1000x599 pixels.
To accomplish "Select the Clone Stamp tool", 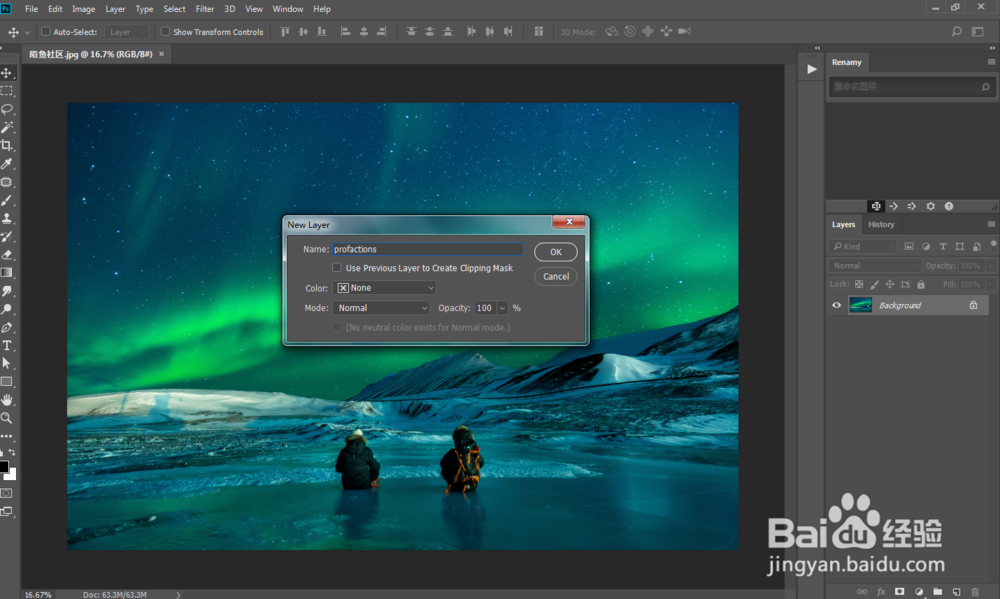I will (x=7, y=218).
